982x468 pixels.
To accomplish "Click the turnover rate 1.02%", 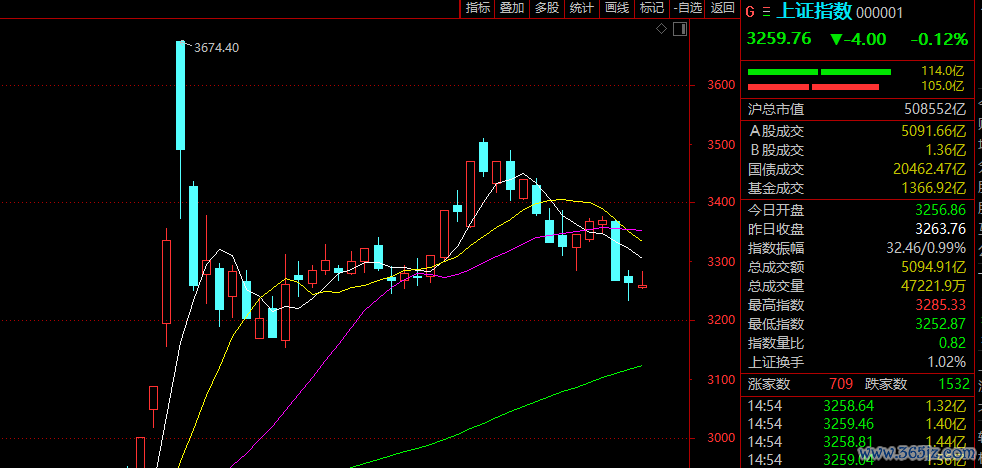I will tap(948, 362).
